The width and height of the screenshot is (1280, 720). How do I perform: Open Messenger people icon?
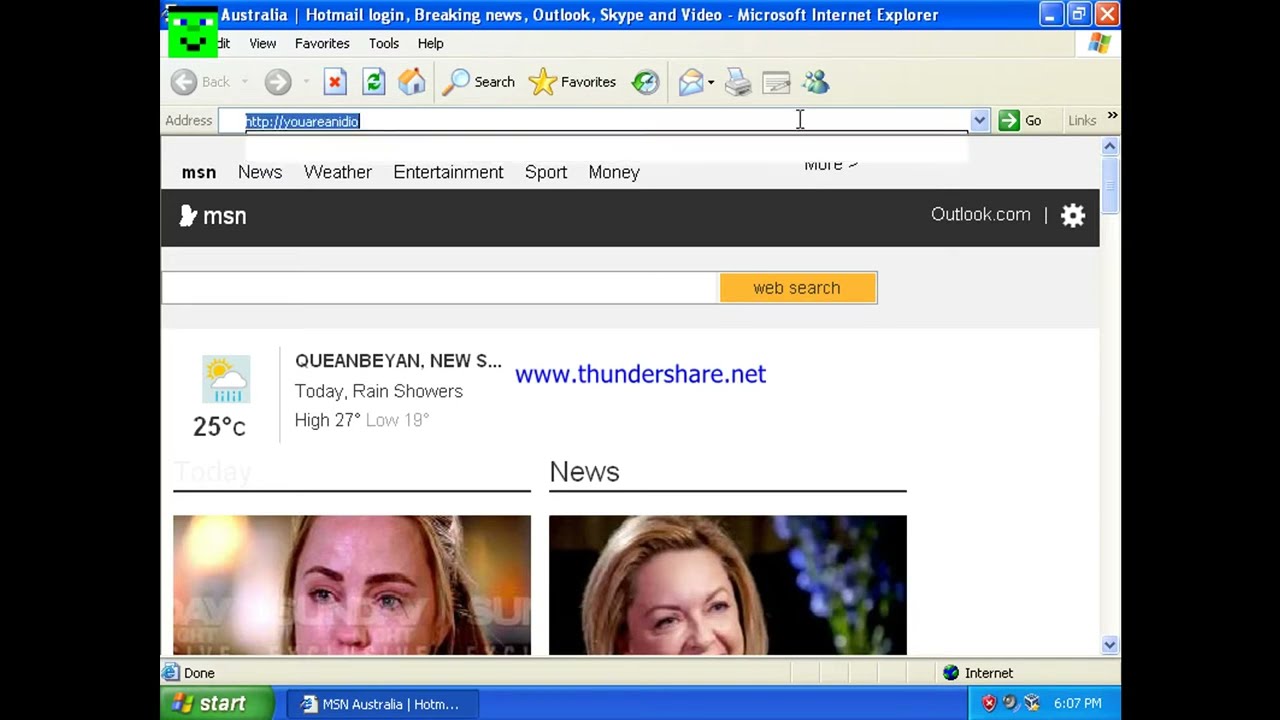pos(816,82)
